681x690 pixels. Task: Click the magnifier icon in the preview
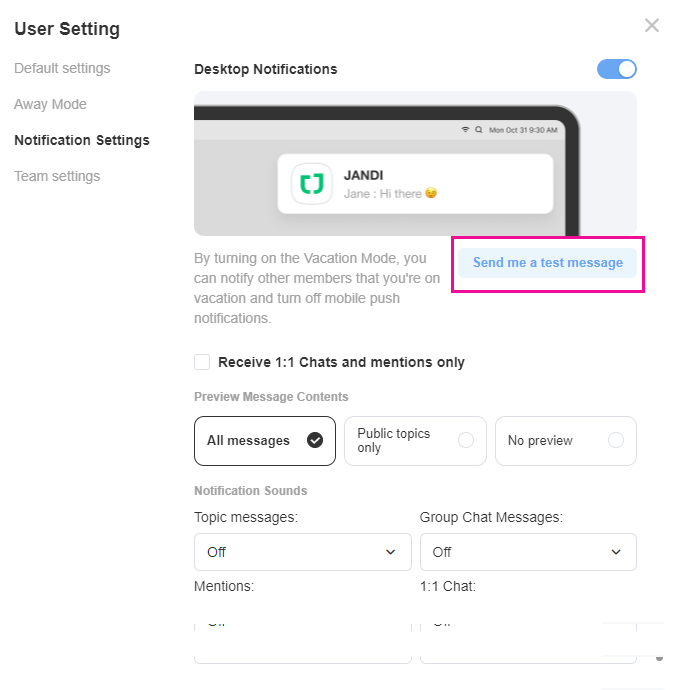pyautogui.click(x=478, y=130)
